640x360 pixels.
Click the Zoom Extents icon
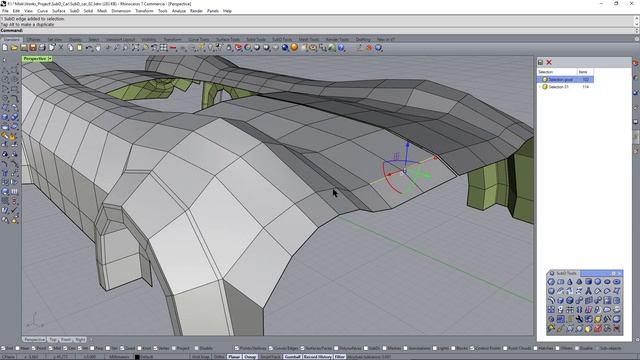pos(135,48)
